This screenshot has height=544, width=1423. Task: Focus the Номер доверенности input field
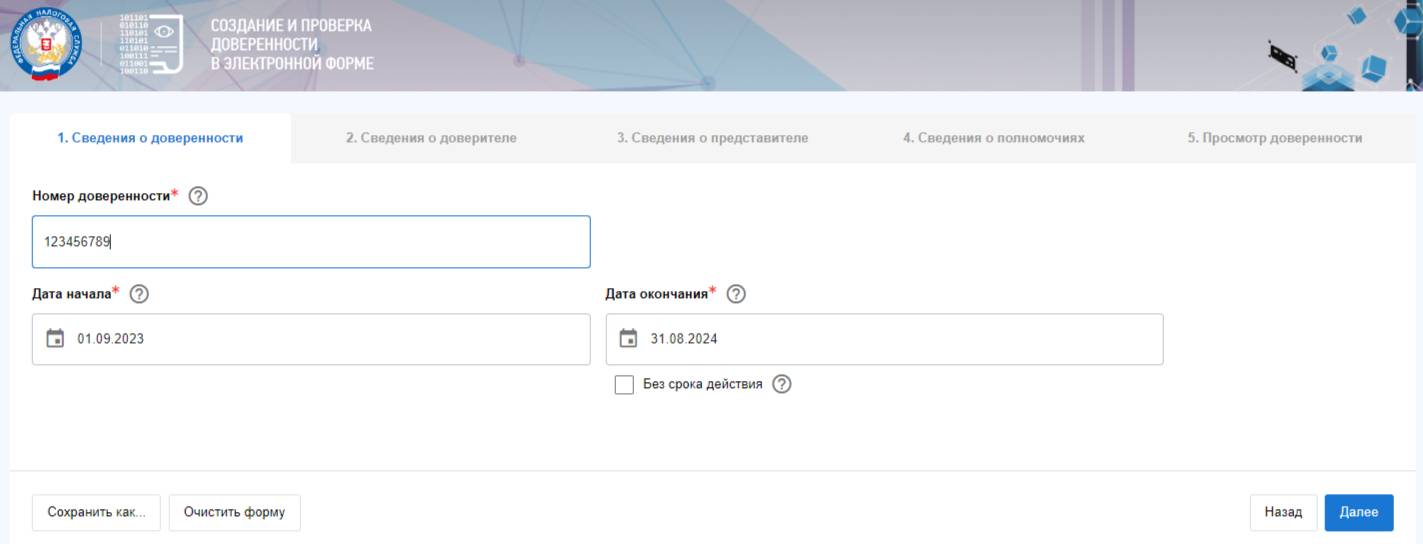click(311, 242)
